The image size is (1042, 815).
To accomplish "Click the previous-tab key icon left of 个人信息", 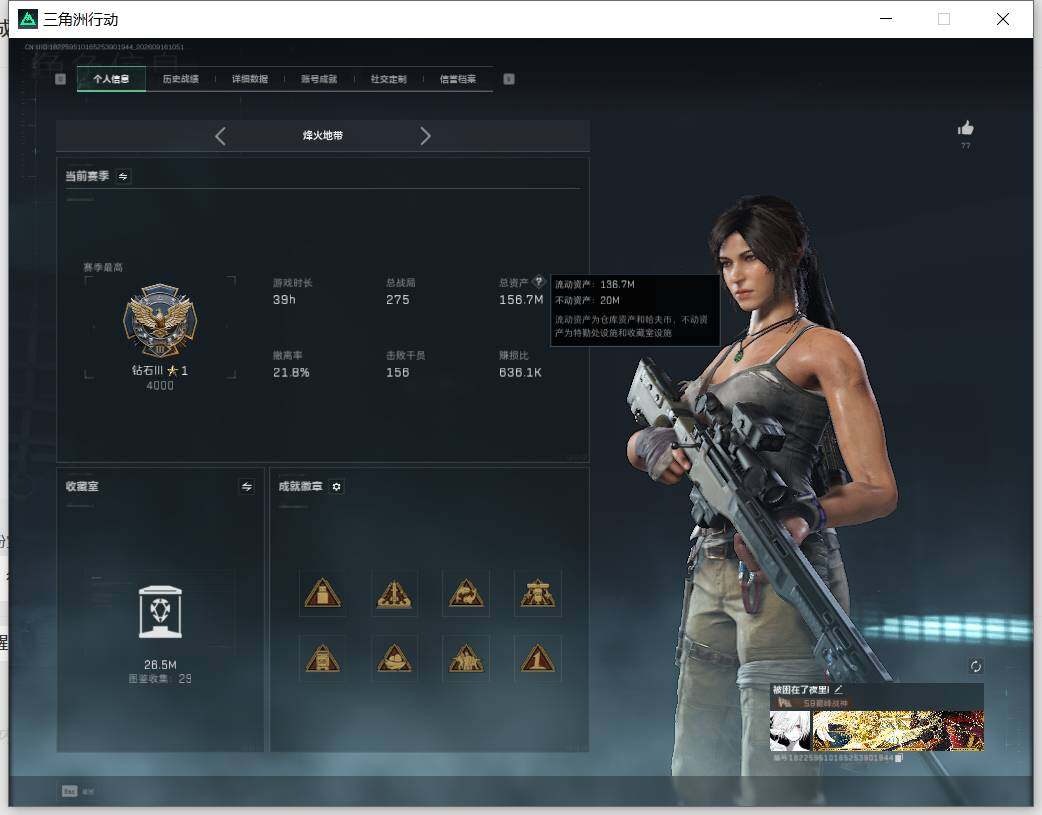I will pyautogui.click(x=60, y=79).
